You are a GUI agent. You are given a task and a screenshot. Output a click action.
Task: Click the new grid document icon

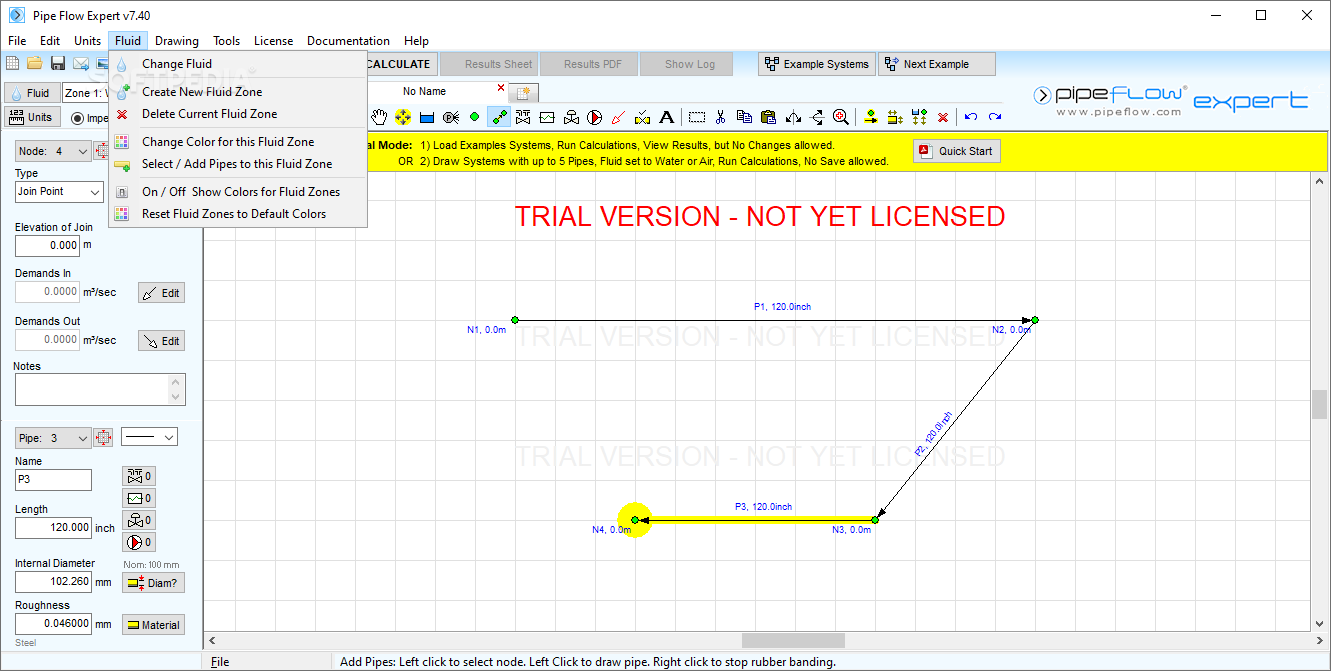[x=12, y=64]
